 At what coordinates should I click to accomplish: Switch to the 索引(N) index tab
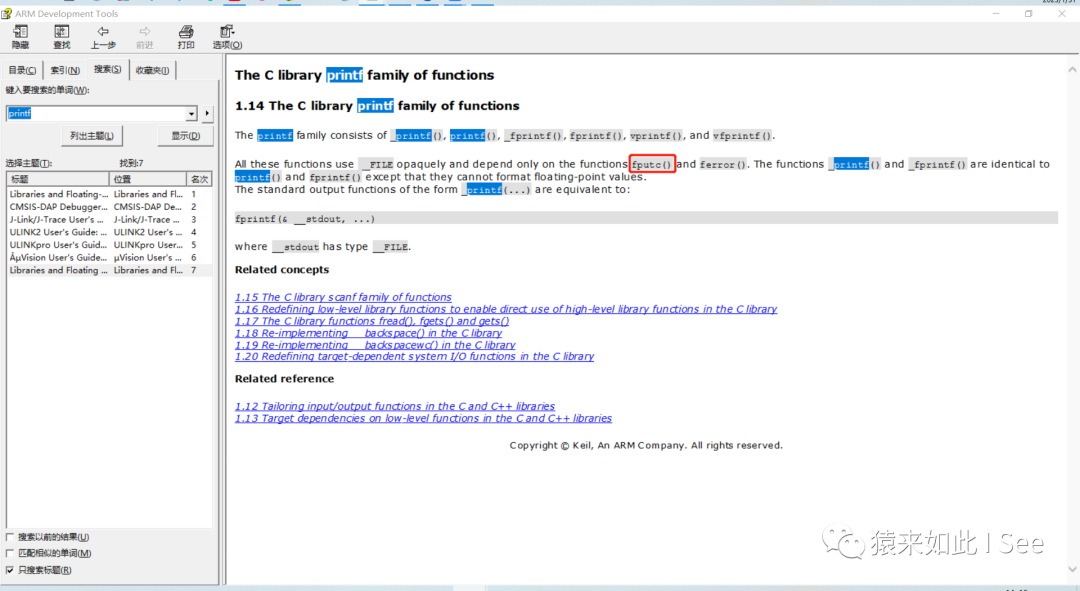(65, 70)
